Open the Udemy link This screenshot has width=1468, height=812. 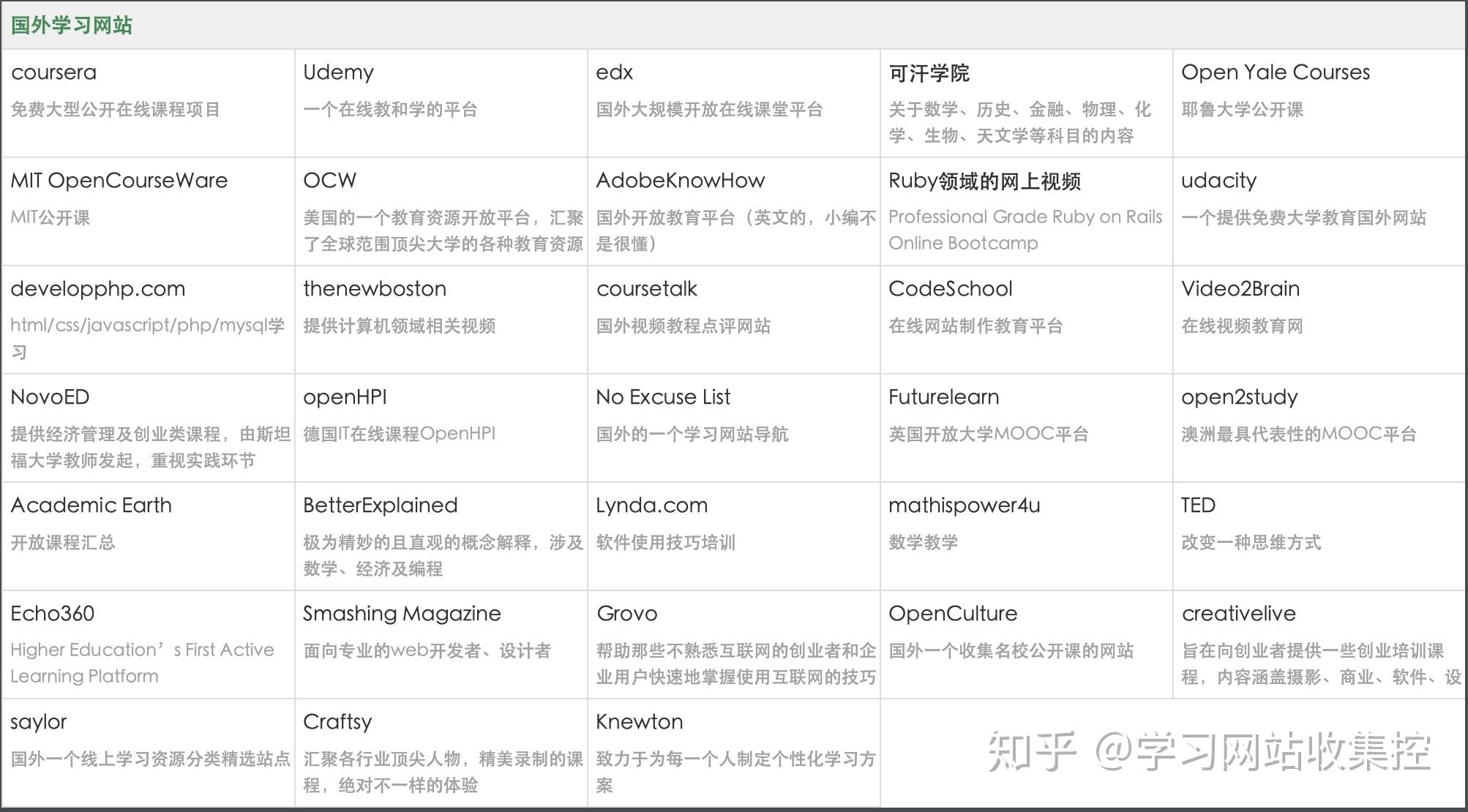[338, 72]
